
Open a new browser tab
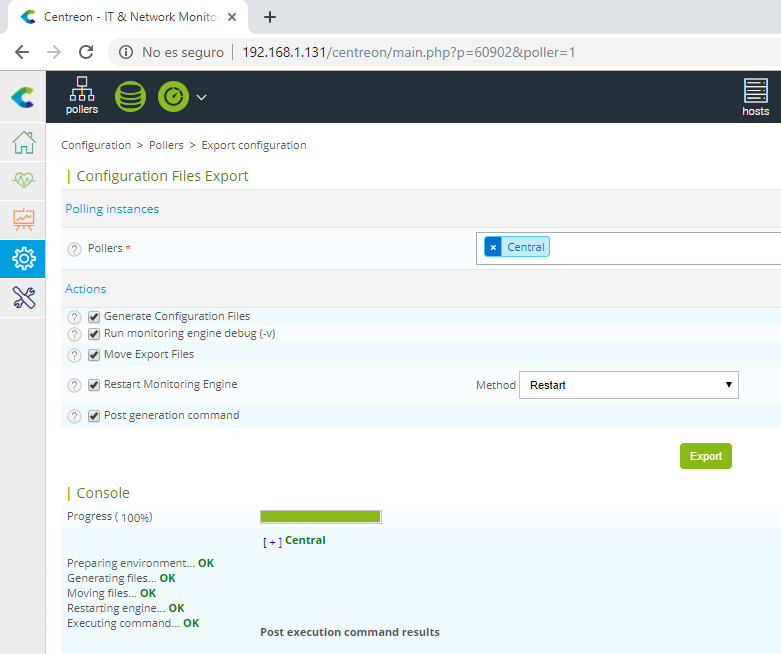click(270, 17)
